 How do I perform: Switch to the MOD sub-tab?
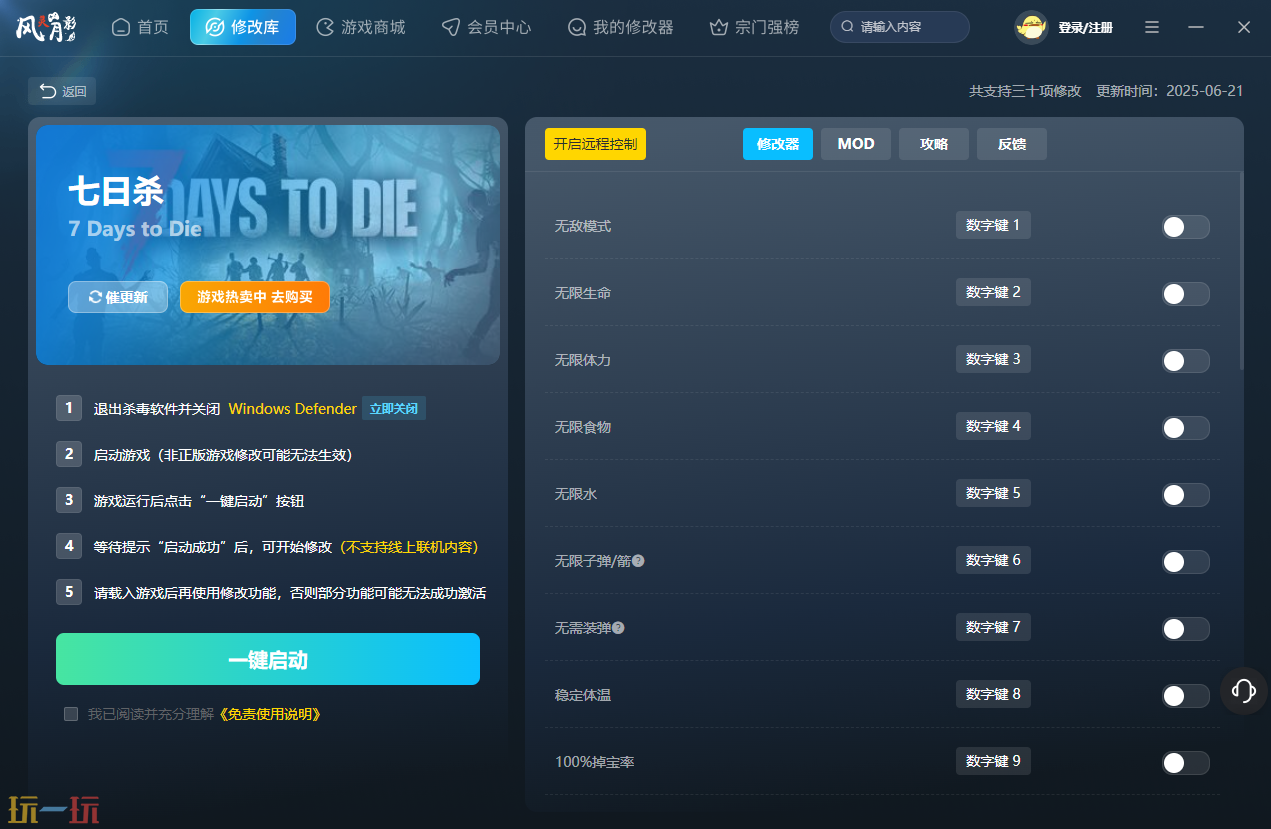856,144
